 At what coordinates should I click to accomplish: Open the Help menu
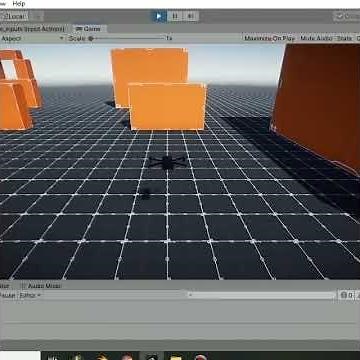(19, 4)
